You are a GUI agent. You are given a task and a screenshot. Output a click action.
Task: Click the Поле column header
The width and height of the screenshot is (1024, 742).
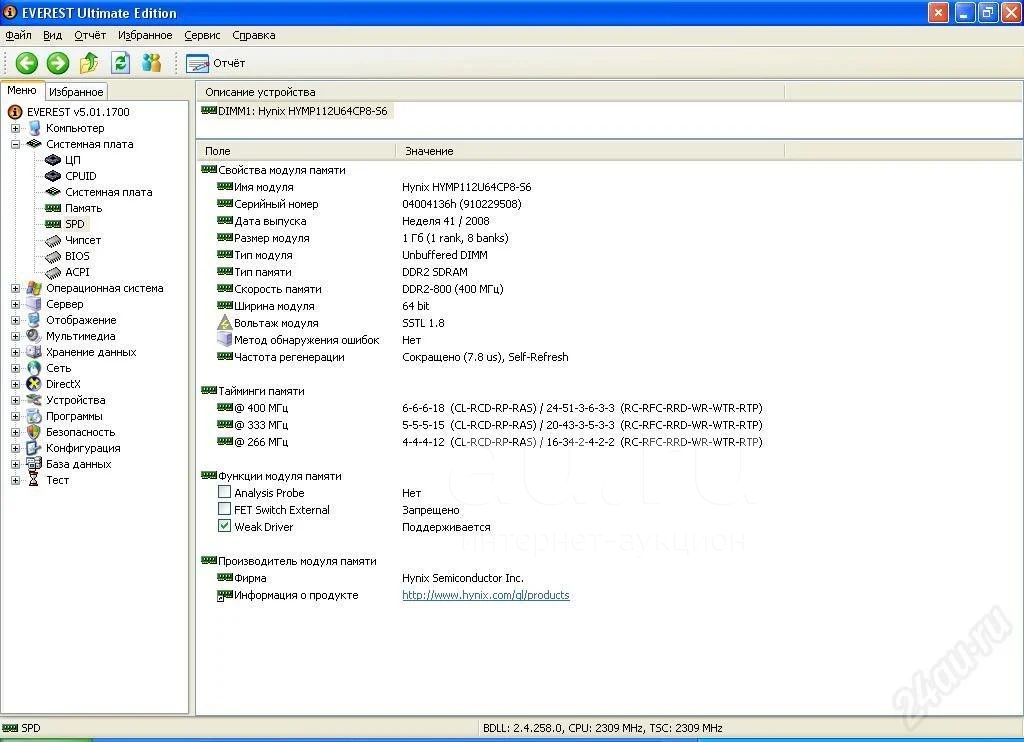click(296, 151)
